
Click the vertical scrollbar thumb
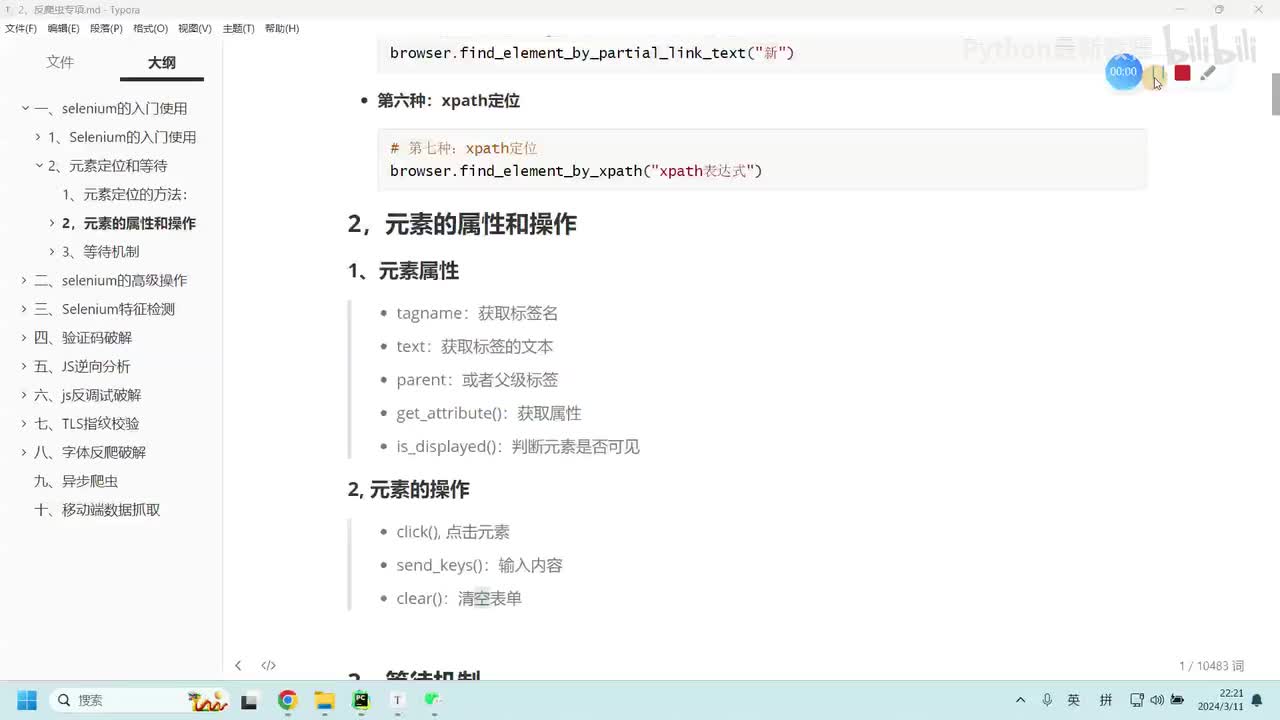(1275, 95)
